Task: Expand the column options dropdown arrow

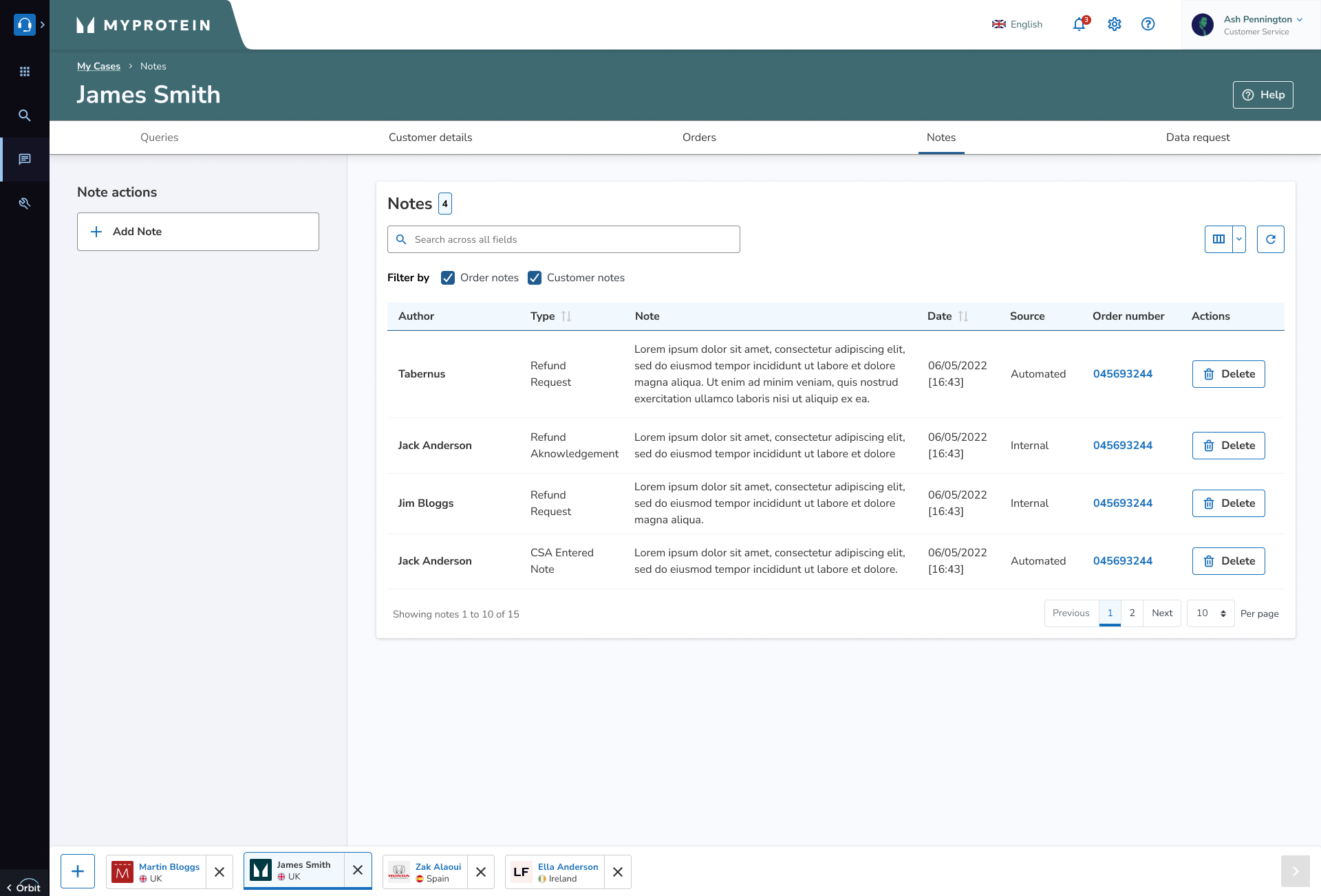Action: click(1239, 239)
